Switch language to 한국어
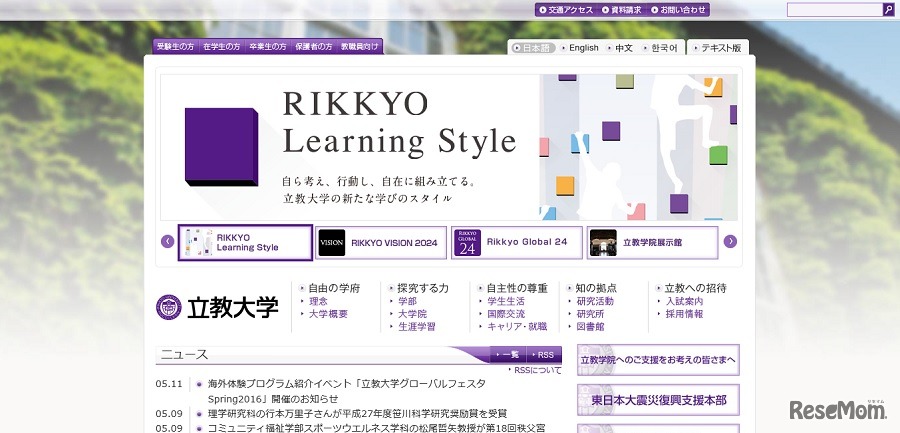This screenshot has width=900, height=433. [x=660, y=48]
